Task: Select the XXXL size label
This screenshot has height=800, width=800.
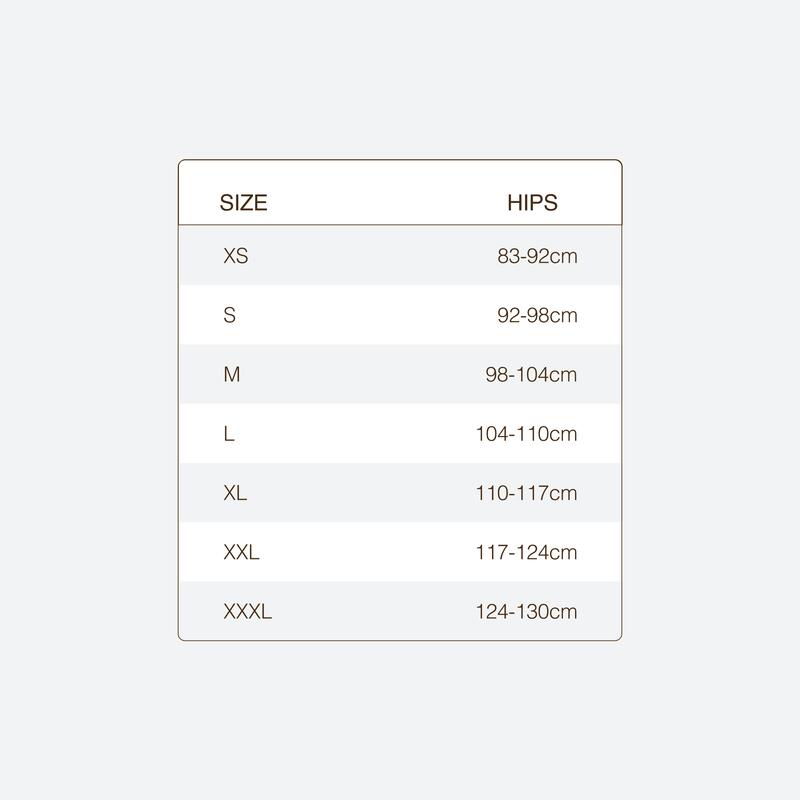Action: [x=247, y=611]
